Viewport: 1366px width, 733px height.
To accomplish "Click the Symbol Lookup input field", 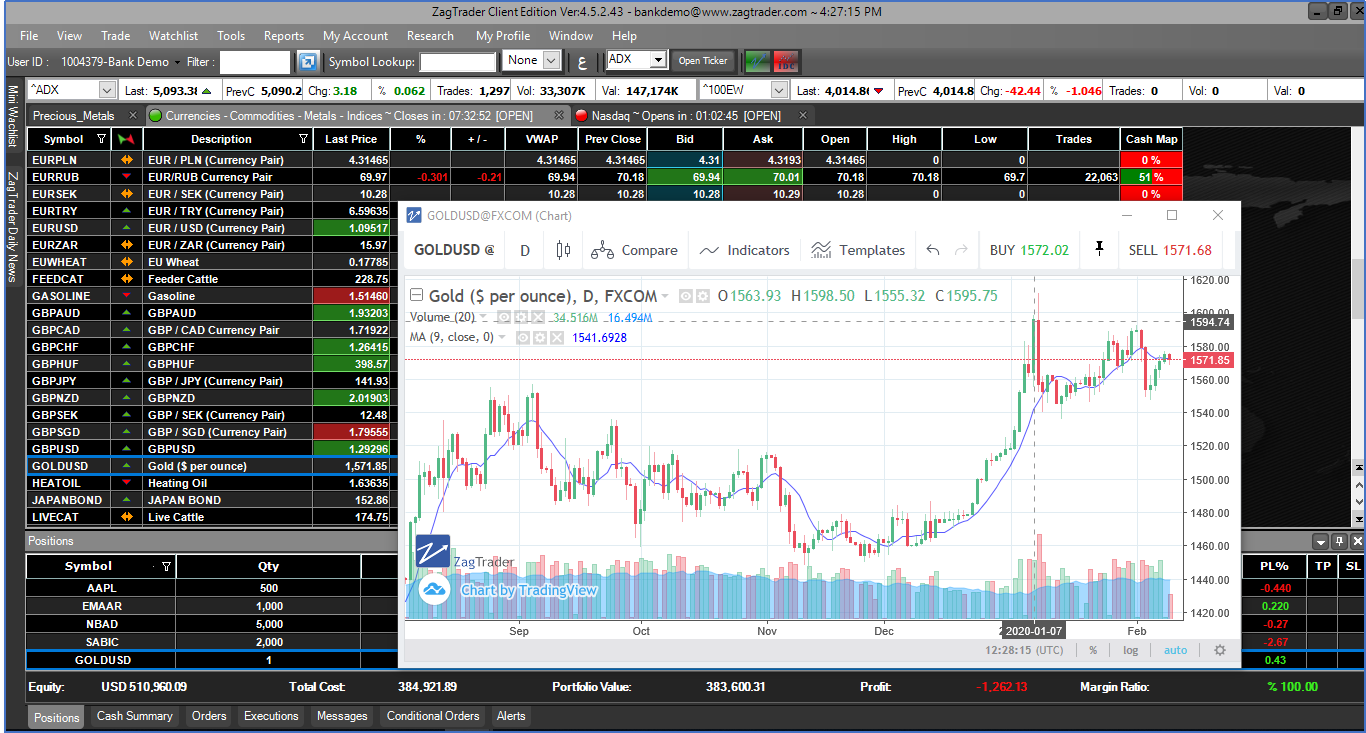I will [458, 62].
